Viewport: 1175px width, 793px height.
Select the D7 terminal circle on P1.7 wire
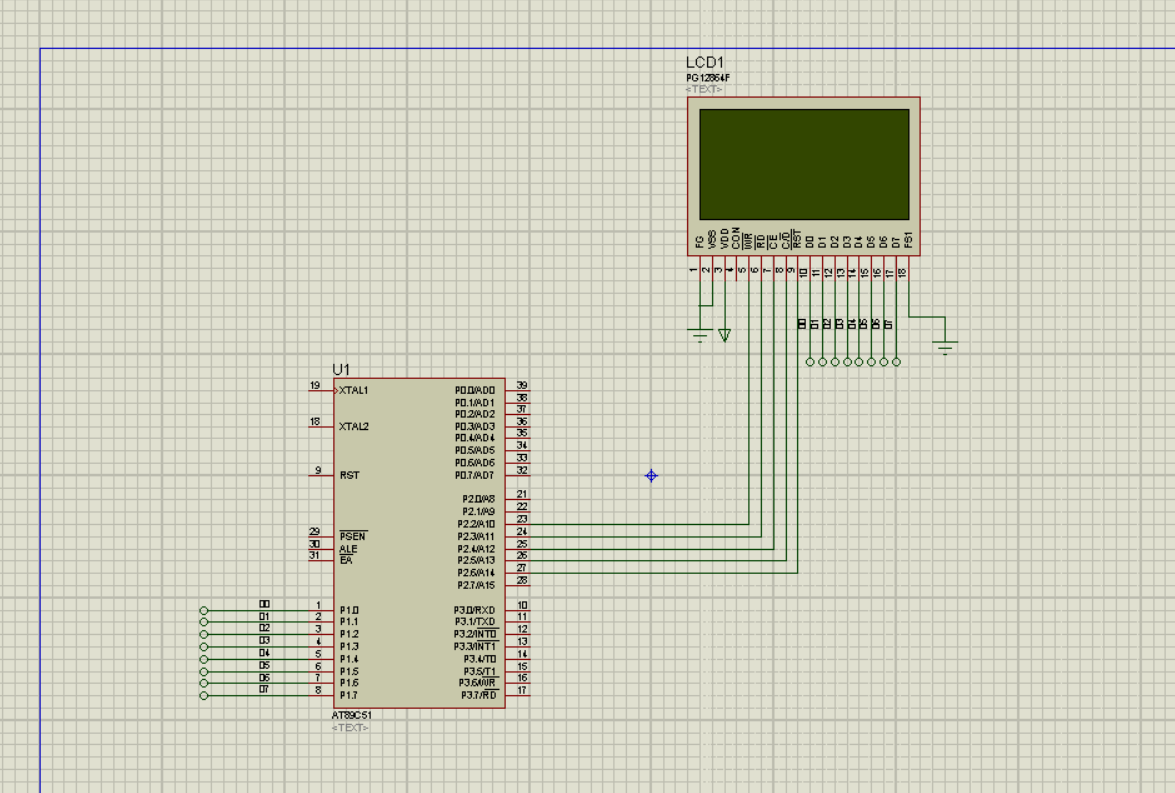[204, 696]
